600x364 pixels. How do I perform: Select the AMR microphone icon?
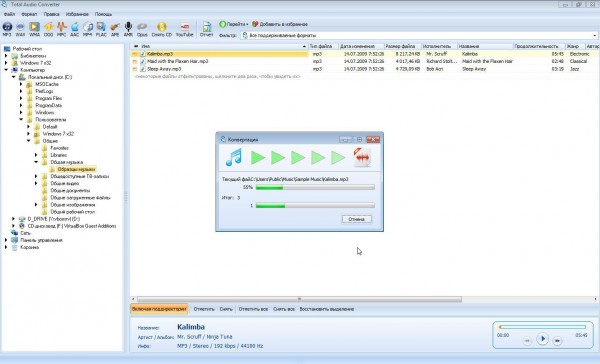(x=128, y=27)
